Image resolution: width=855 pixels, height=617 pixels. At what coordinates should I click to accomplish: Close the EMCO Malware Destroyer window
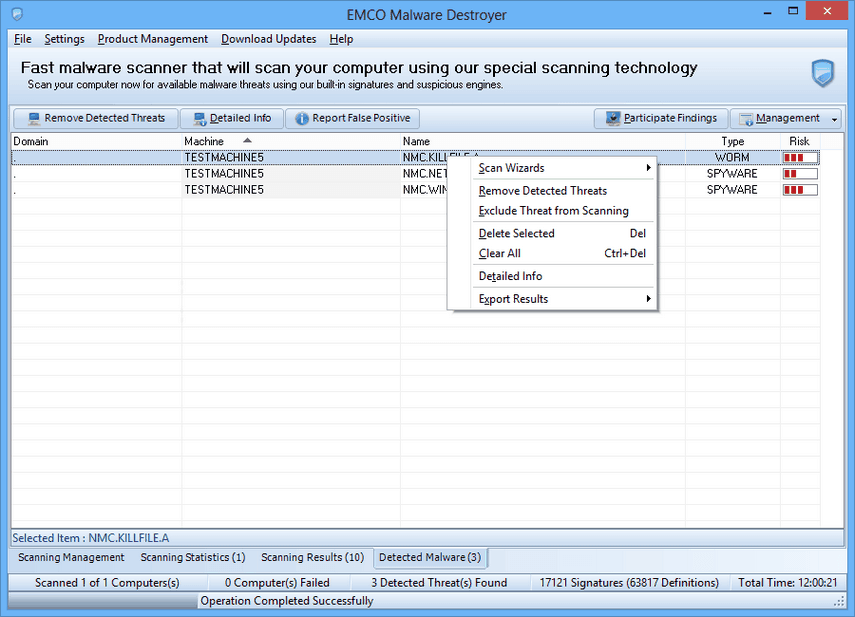pos(827,11)
